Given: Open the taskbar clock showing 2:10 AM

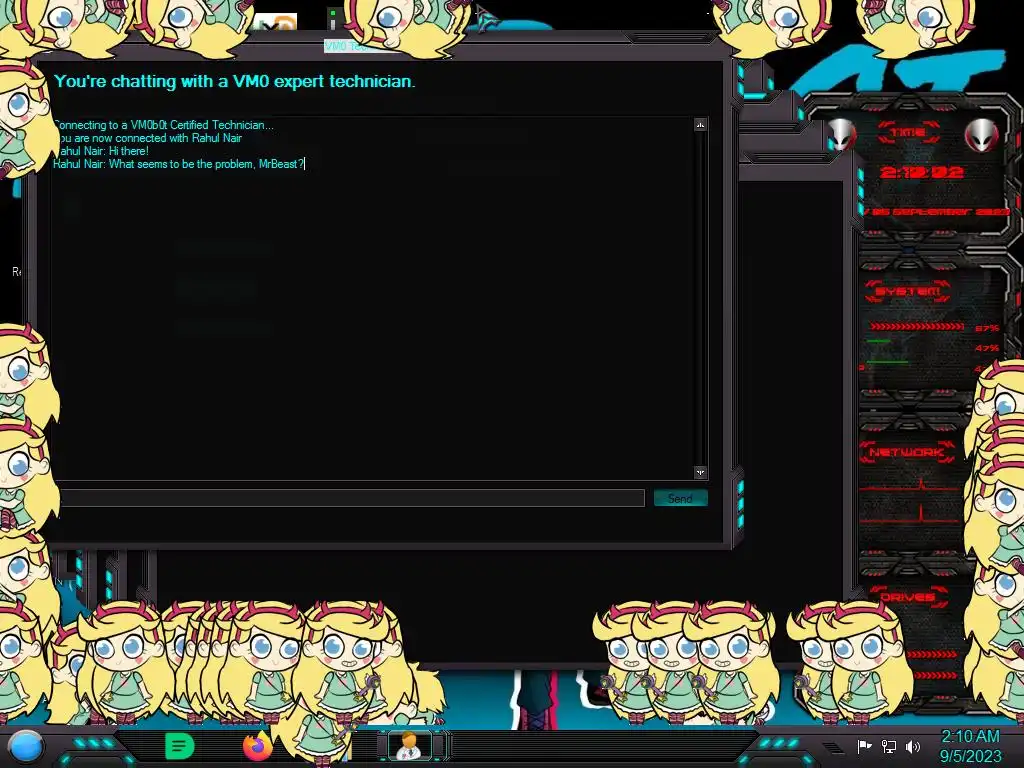Looking at the screenshot, I should coord(970,746).
